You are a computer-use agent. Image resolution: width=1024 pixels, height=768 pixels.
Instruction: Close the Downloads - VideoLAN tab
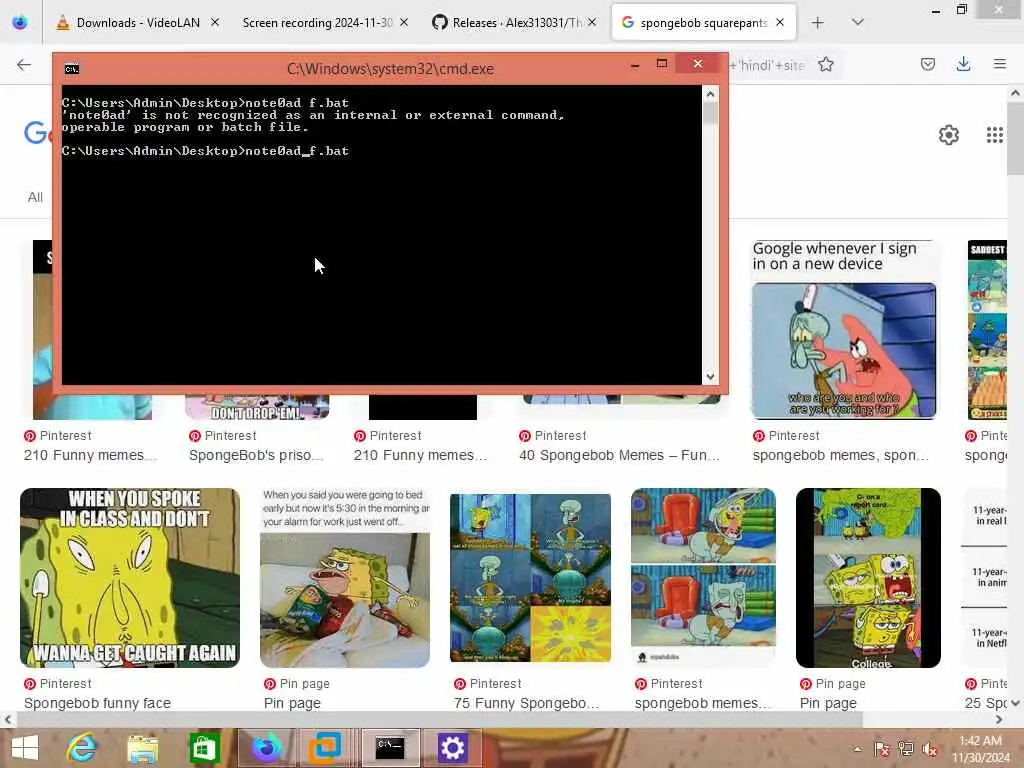[215, 23]
